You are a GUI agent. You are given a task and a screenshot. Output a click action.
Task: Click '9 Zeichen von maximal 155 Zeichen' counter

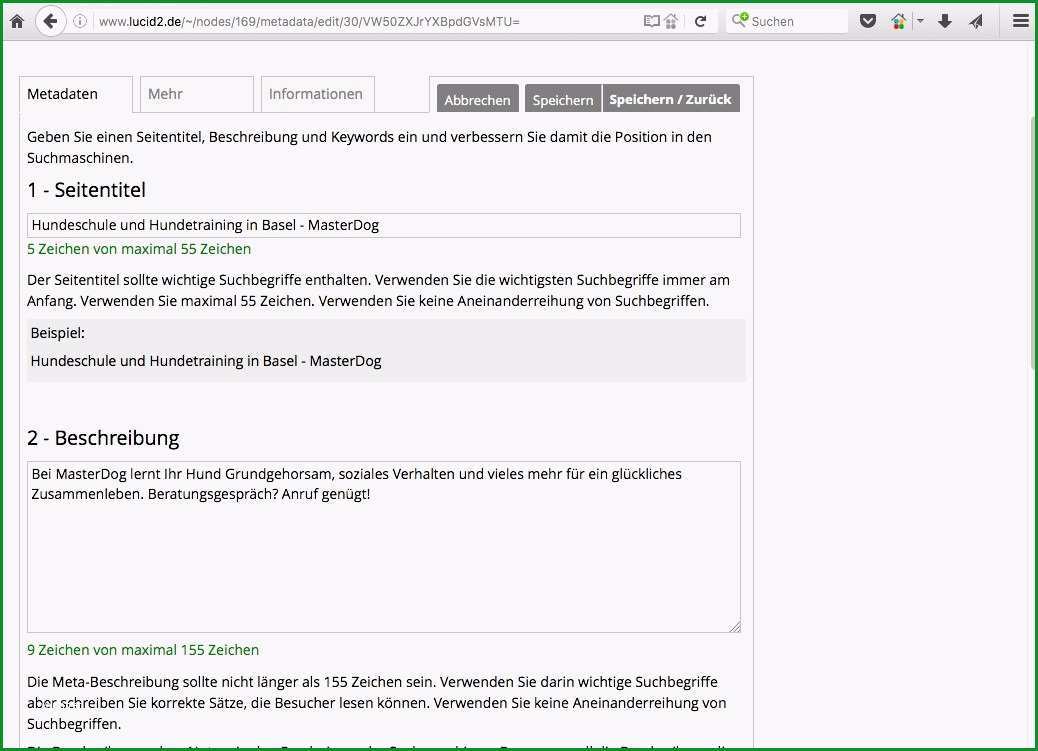(143, 650)
